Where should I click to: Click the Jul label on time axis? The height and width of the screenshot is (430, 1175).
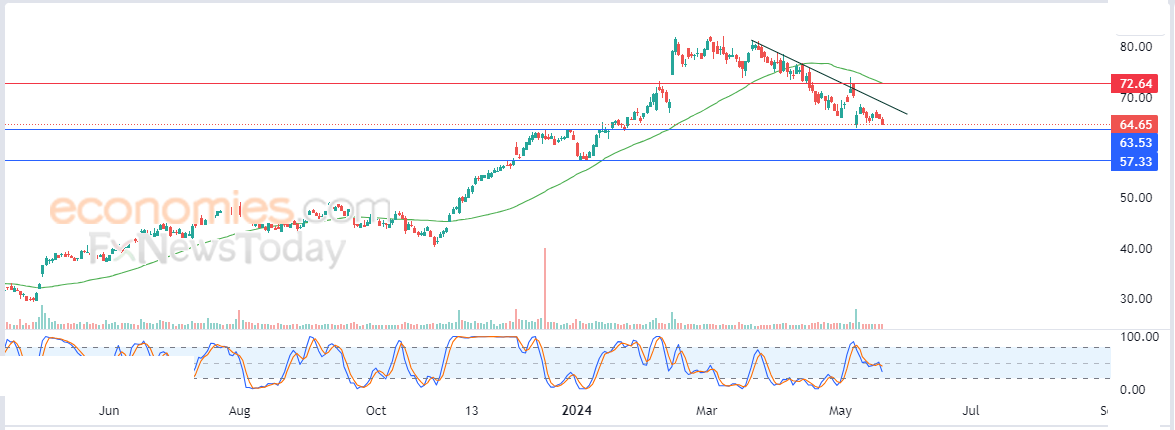pos(971,411)
